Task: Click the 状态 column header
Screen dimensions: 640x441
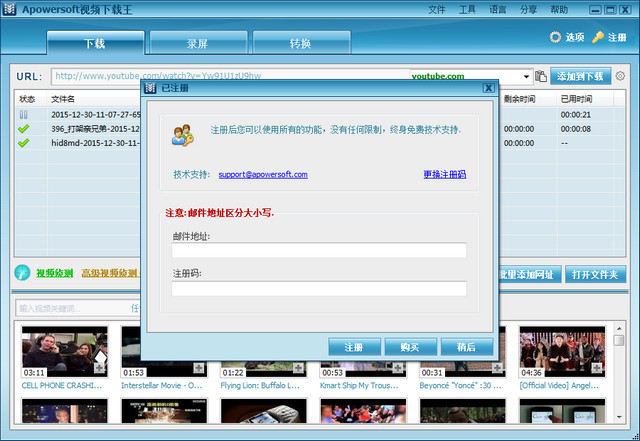Action: (x=27, y=99)
